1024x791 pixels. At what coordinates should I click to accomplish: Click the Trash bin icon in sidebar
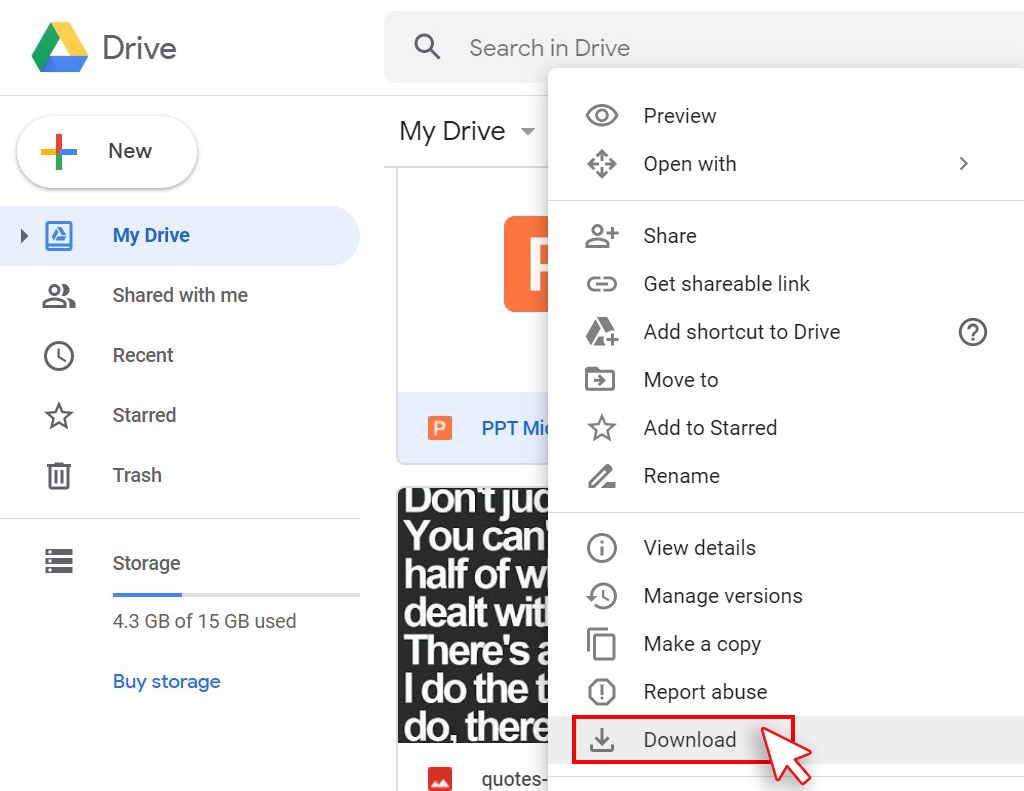(x=59, y=475)
